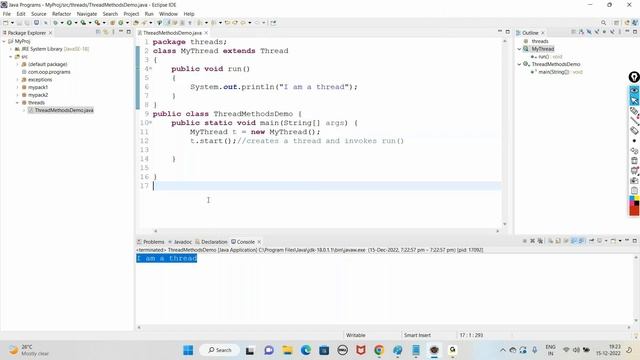The width and height of the screenshot is (640, 360).
Task: Click the taskbar Search box
Action: pos(220,350)
